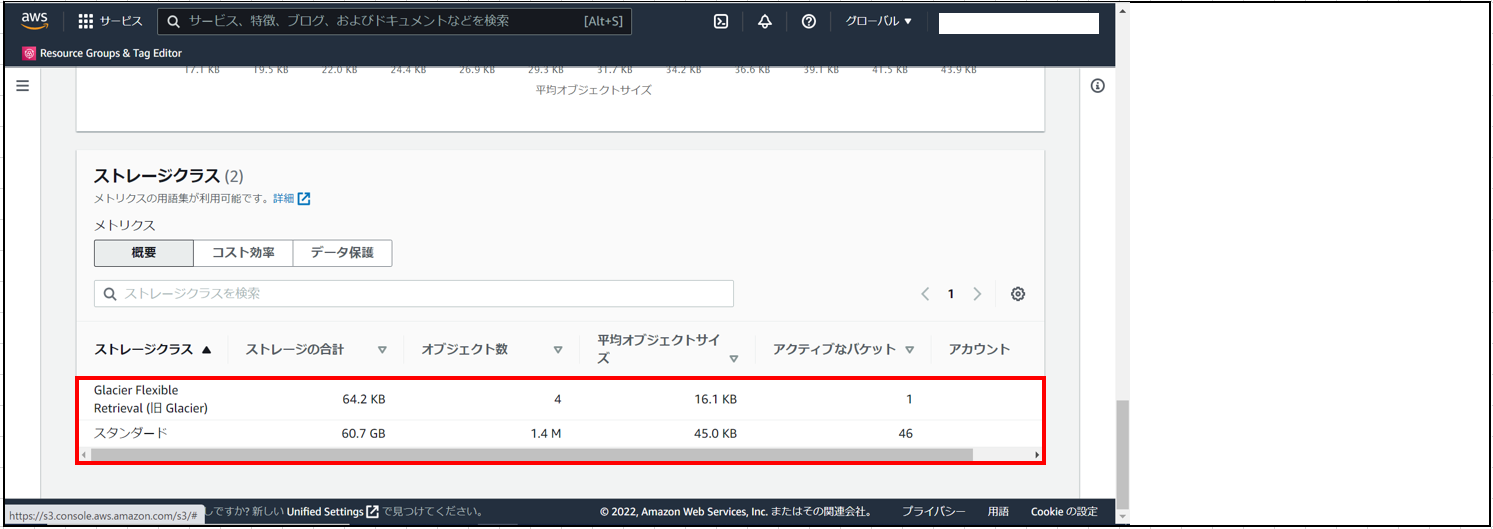
Task: Open the プライバシー footer link
Action: [933, 512]
